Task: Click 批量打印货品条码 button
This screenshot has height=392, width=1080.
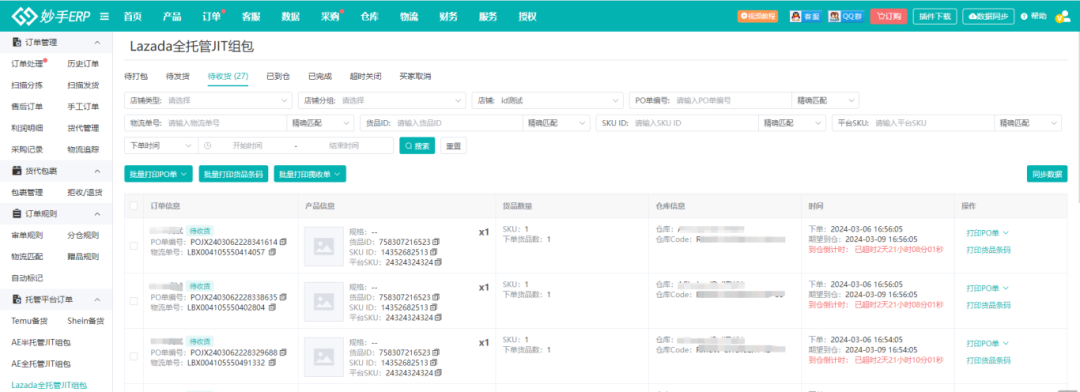Action: pos(233,174)
